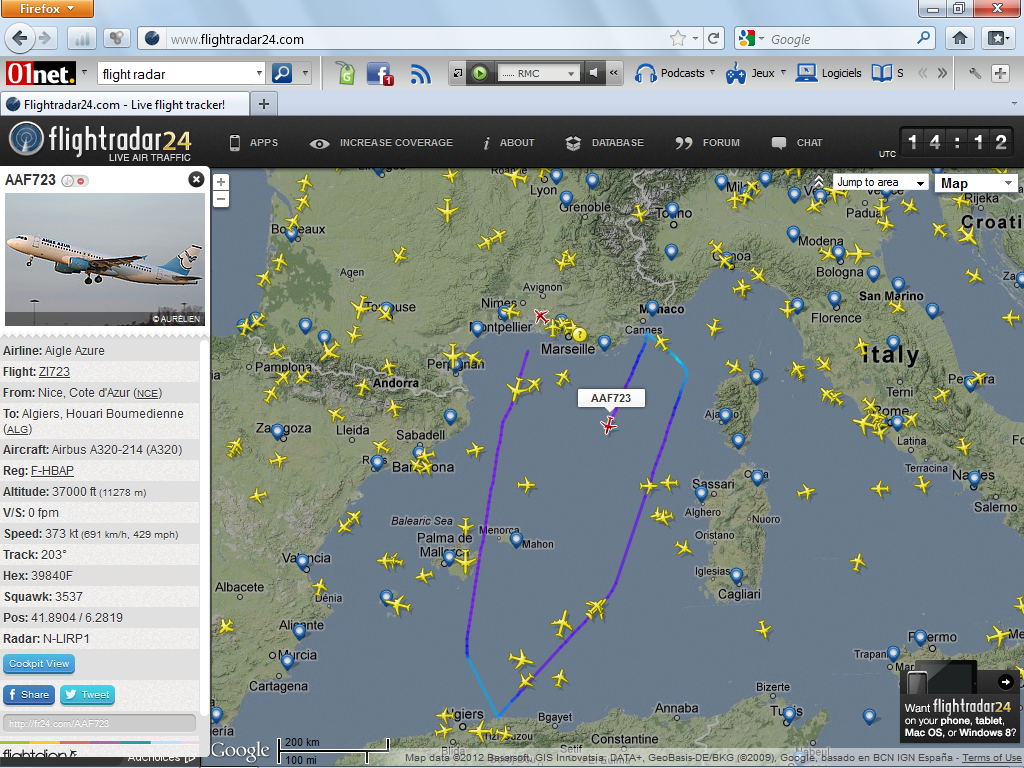
Task: Close the AAF723 flight info panel
Action: 196,180
